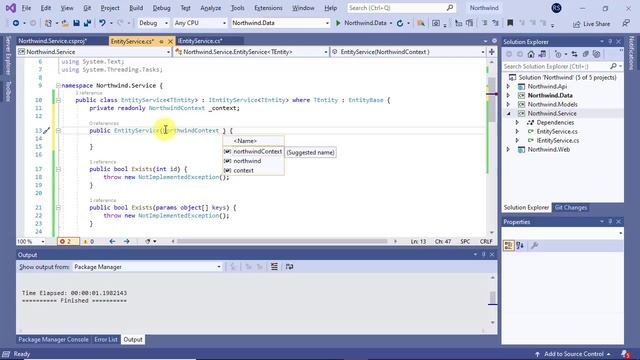Toggle the bookmark icon in toolbar
This screenshot has height=360, width=640.
pyautogui.click(x=510, y=23)
